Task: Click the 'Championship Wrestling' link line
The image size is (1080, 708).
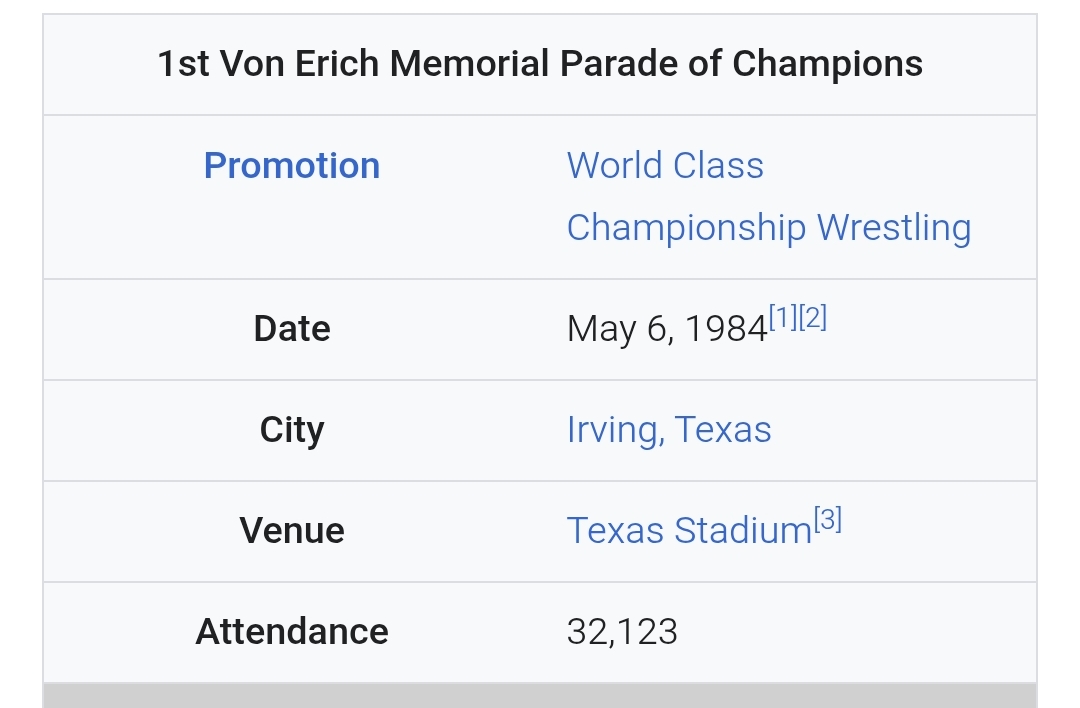Action: pos(768,228)
